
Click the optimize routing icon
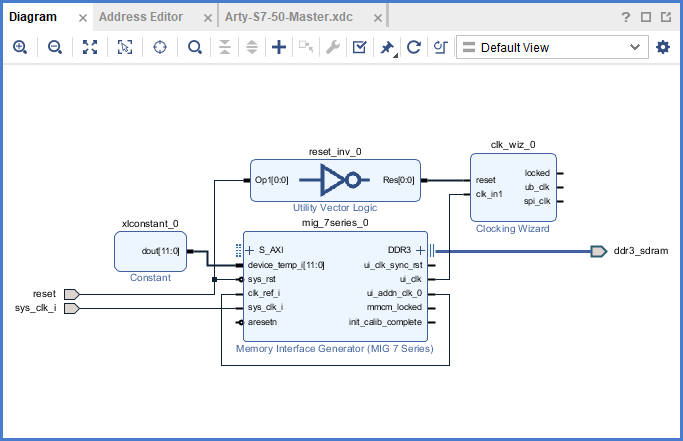click(x=440, y=47)
